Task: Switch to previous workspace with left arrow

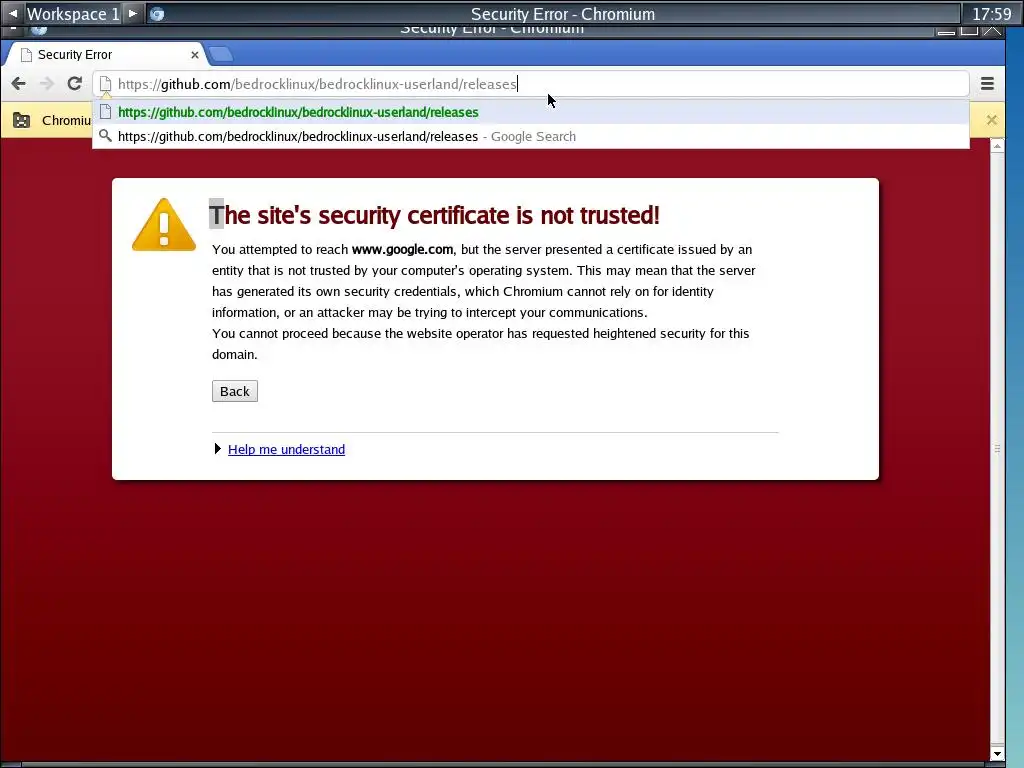Action: click(x=13, y=13)
